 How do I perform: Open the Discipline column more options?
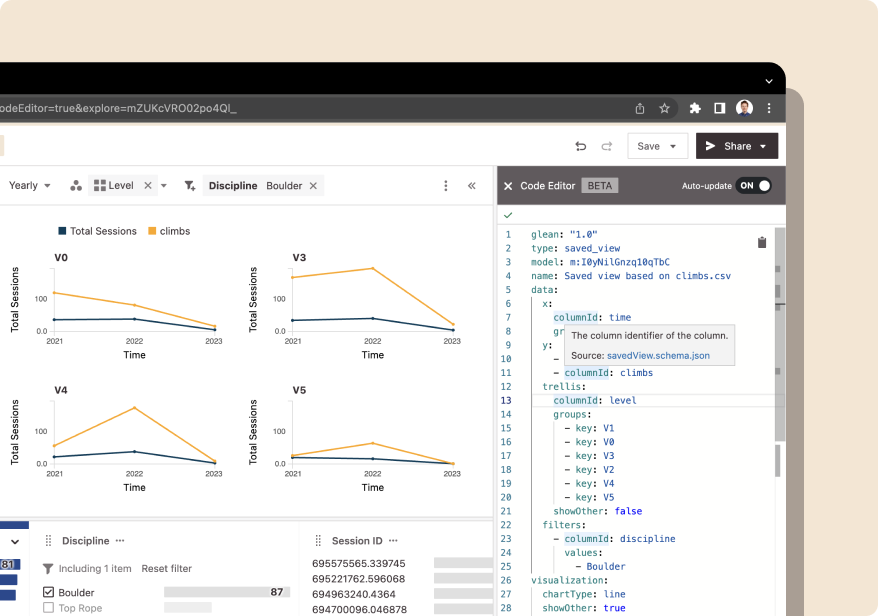click(120, 540)
